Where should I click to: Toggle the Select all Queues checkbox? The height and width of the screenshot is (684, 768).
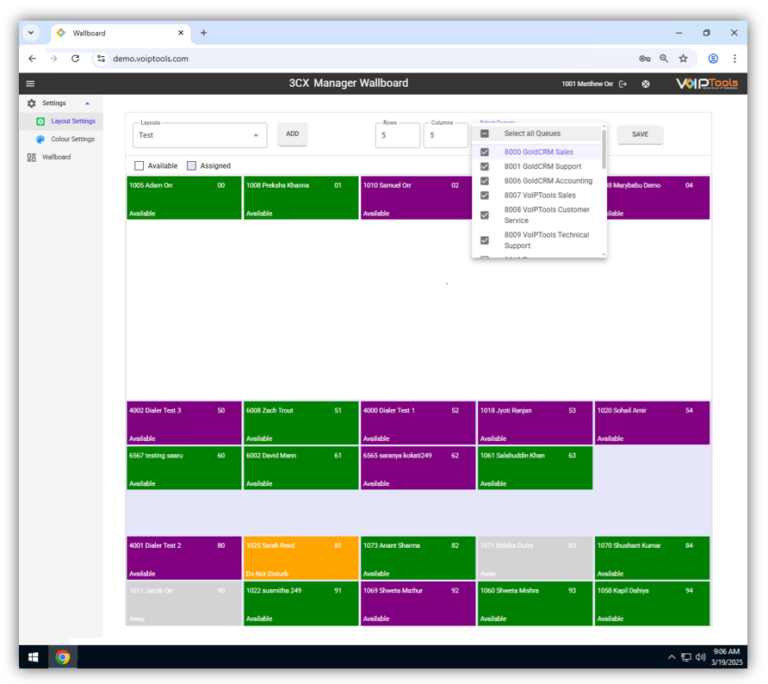[484, 133]
